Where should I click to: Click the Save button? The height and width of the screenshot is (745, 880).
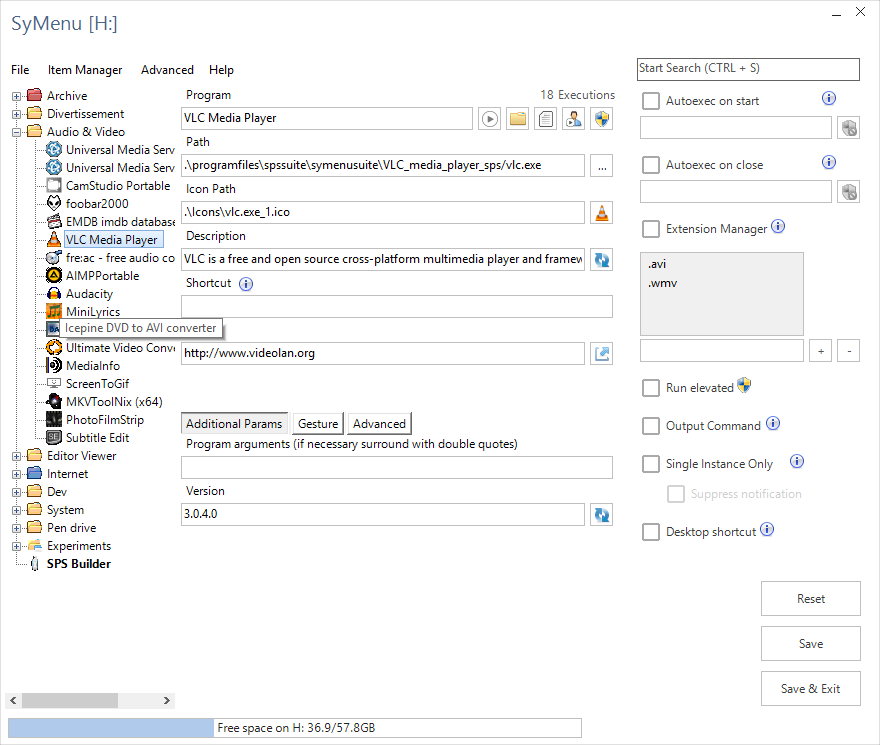810,643
